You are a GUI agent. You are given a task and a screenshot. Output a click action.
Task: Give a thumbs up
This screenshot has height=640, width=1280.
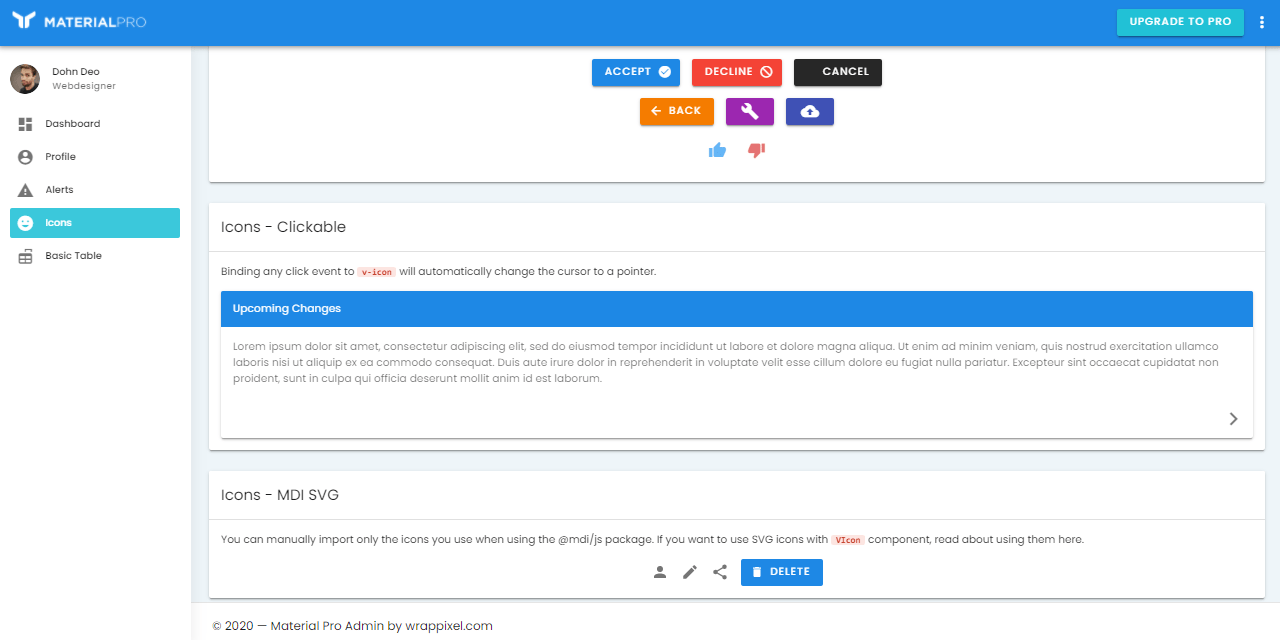coord(717,149)
